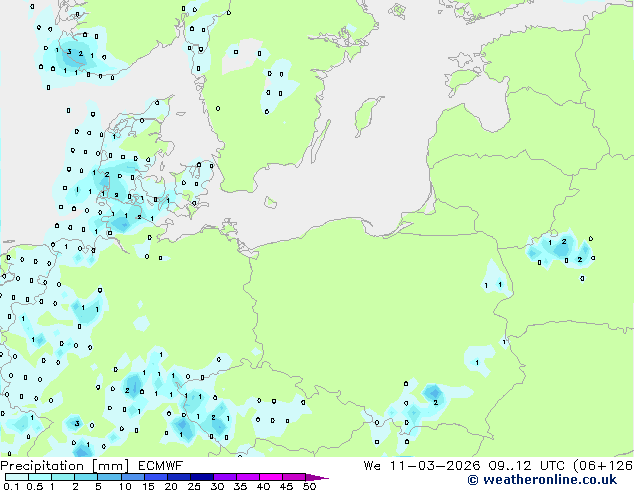Click the legend swatch between 0.1 and 0.5
Screen dimensions: 634x490
(x=17, y=477)
